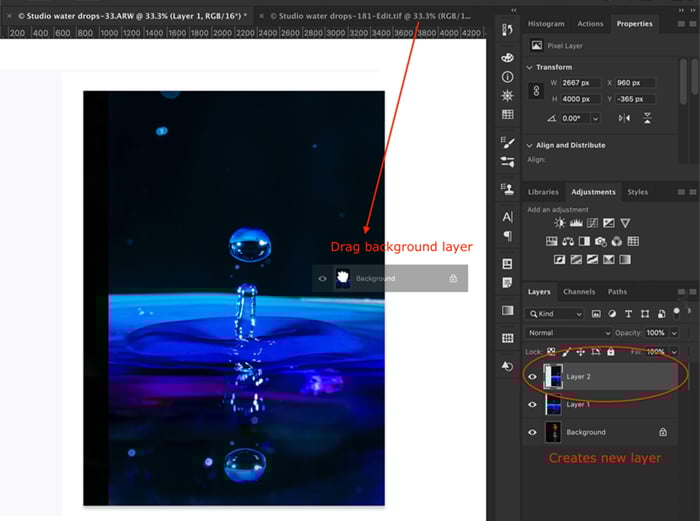The image size is (700, 521).
Task: Close the Studio water drops-33.ARW document tab
Action: (9, 16)
